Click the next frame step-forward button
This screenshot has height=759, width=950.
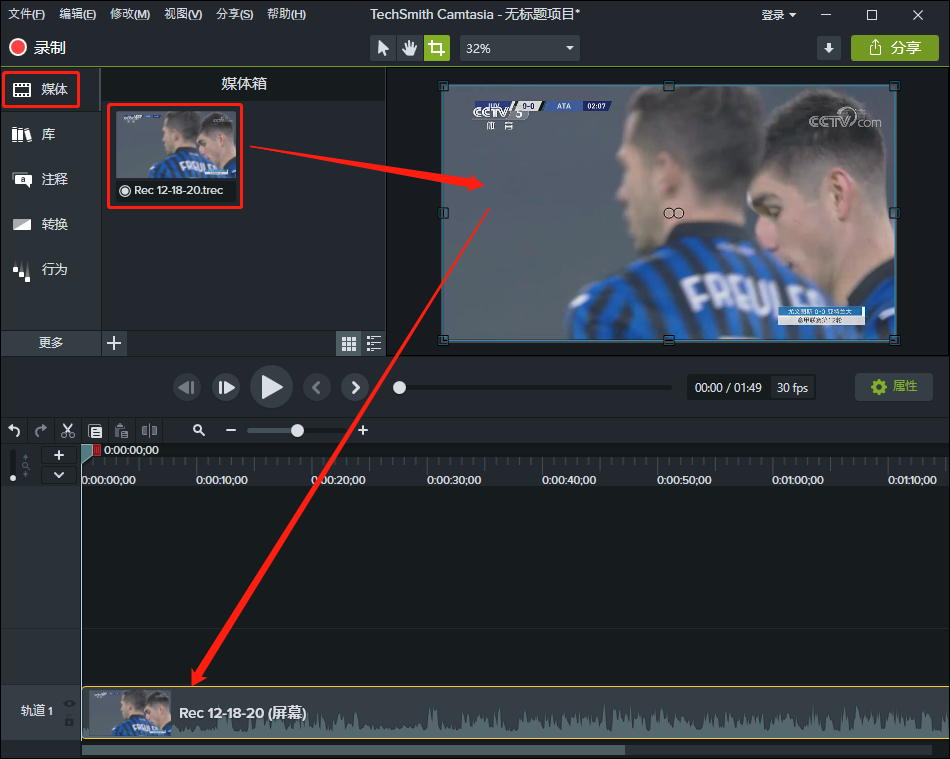pyautogui.click(x=226, y=387)
